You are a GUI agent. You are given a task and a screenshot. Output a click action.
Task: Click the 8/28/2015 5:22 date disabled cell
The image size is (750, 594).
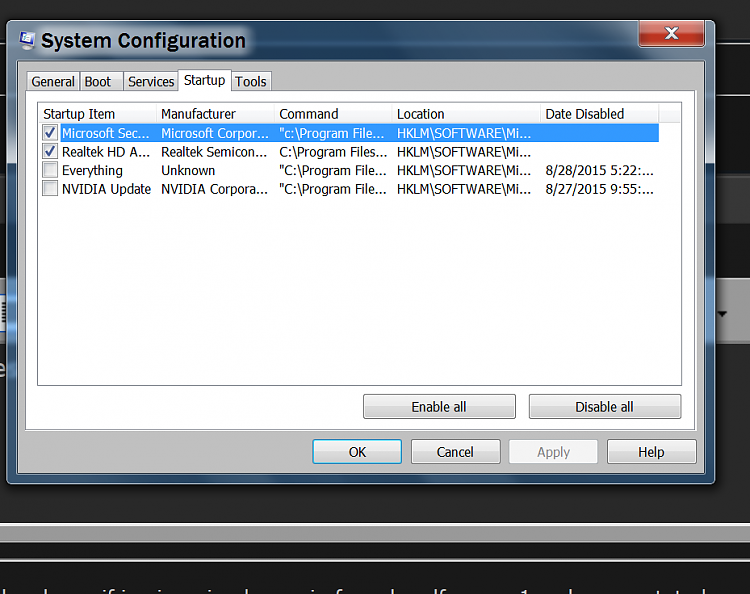599,170
